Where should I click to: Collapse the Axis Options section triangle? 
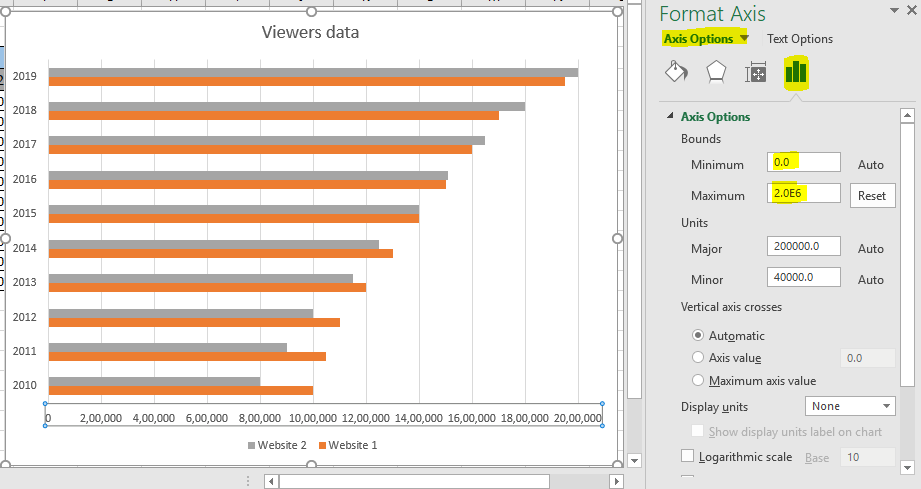[670, 116]
